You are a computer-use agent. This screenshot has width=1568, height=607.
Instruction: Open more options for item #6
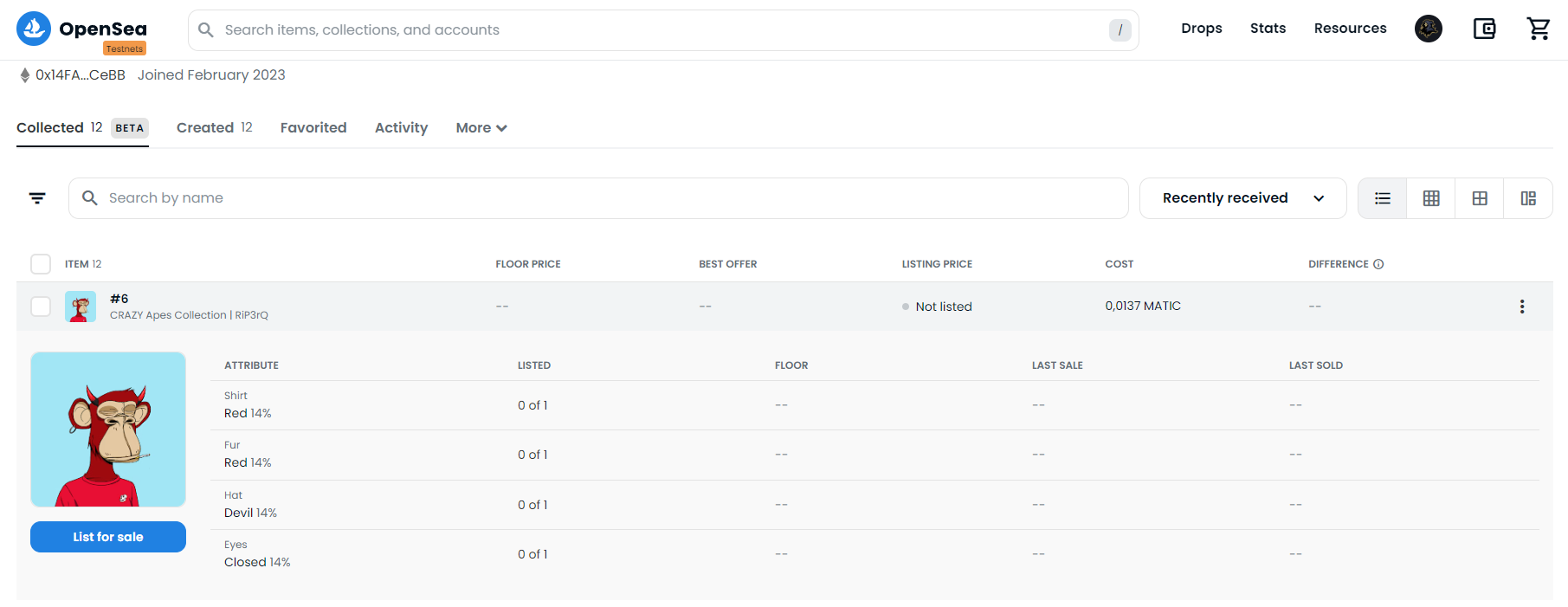pos(1522,307)
